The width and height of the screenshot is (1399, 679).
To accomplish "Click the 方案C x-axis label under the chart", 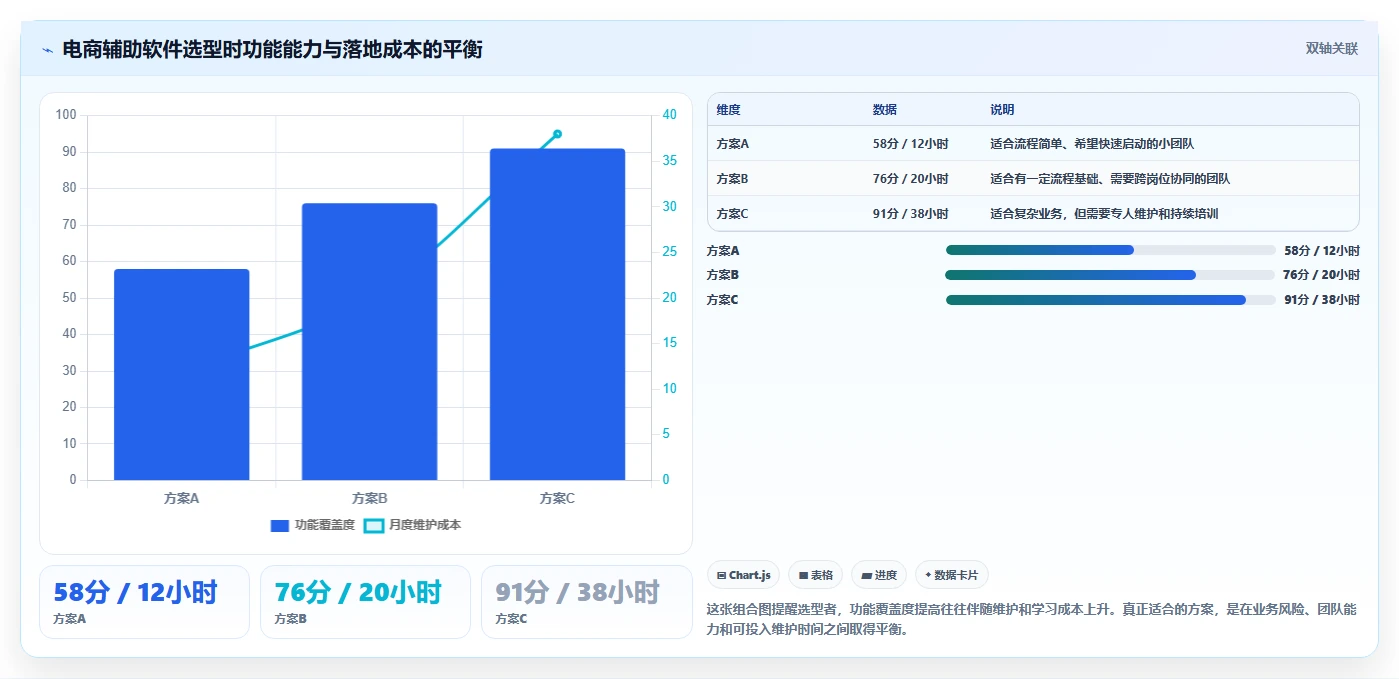I will [557, 498].
